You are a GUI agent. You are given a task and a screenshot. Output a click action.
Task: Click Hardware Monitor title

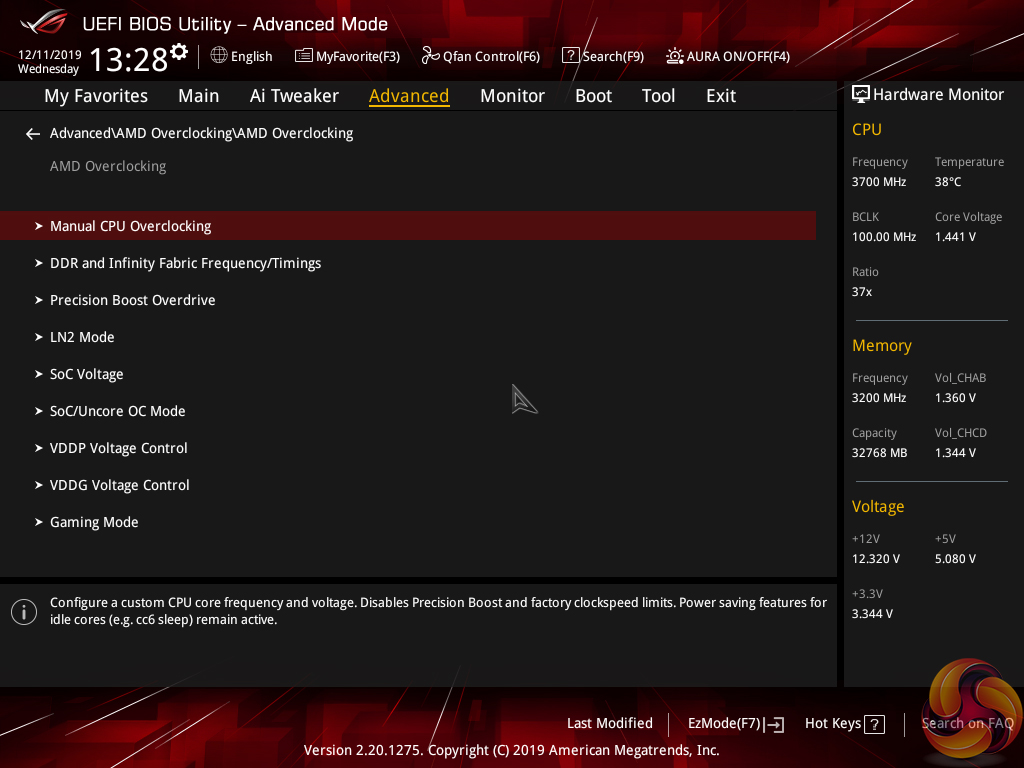click(x=938, y=95)
